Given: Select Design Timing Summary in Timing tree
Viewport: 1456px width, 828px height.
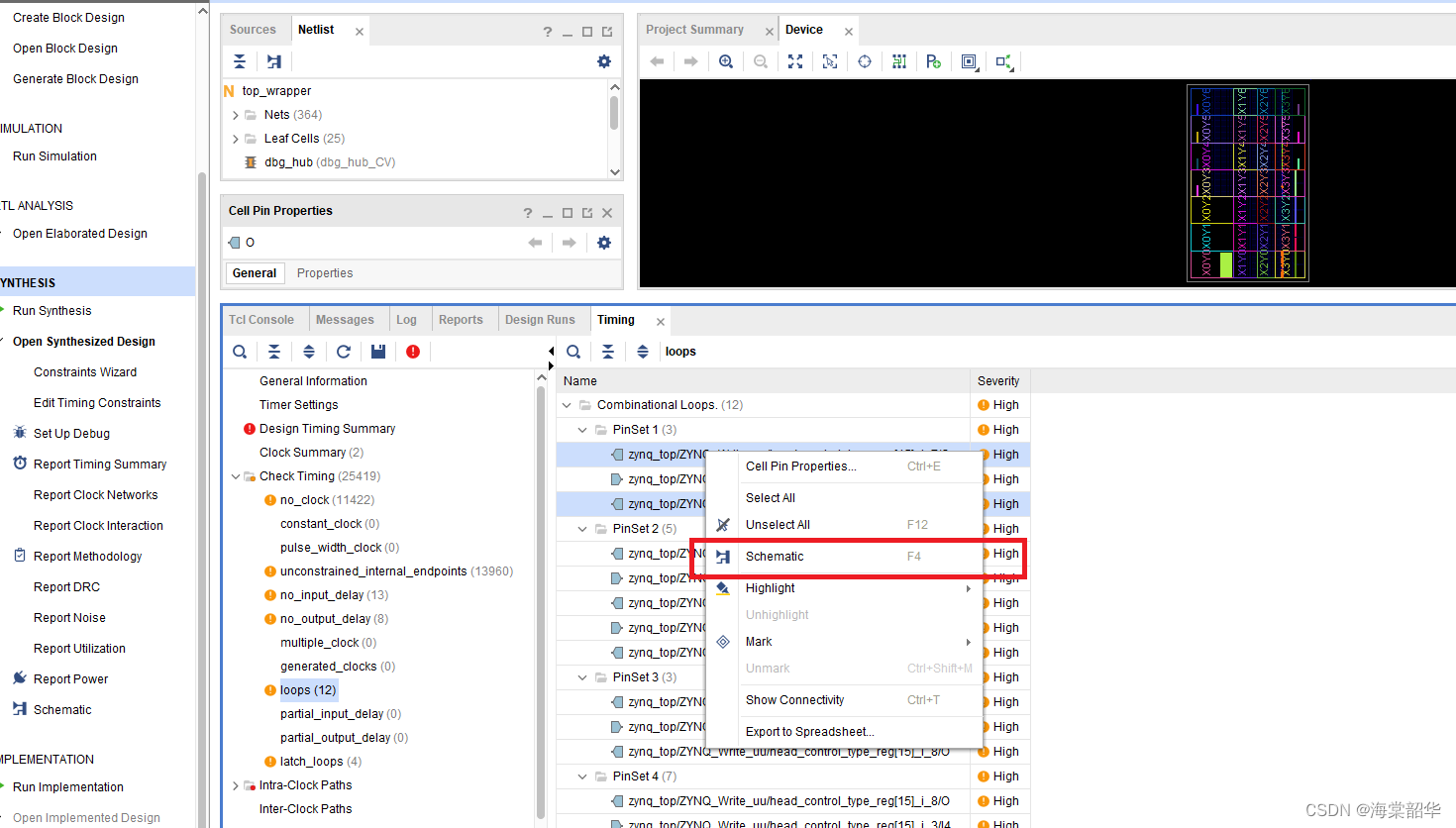Looking at the screenshot, I should coord(327,429).
